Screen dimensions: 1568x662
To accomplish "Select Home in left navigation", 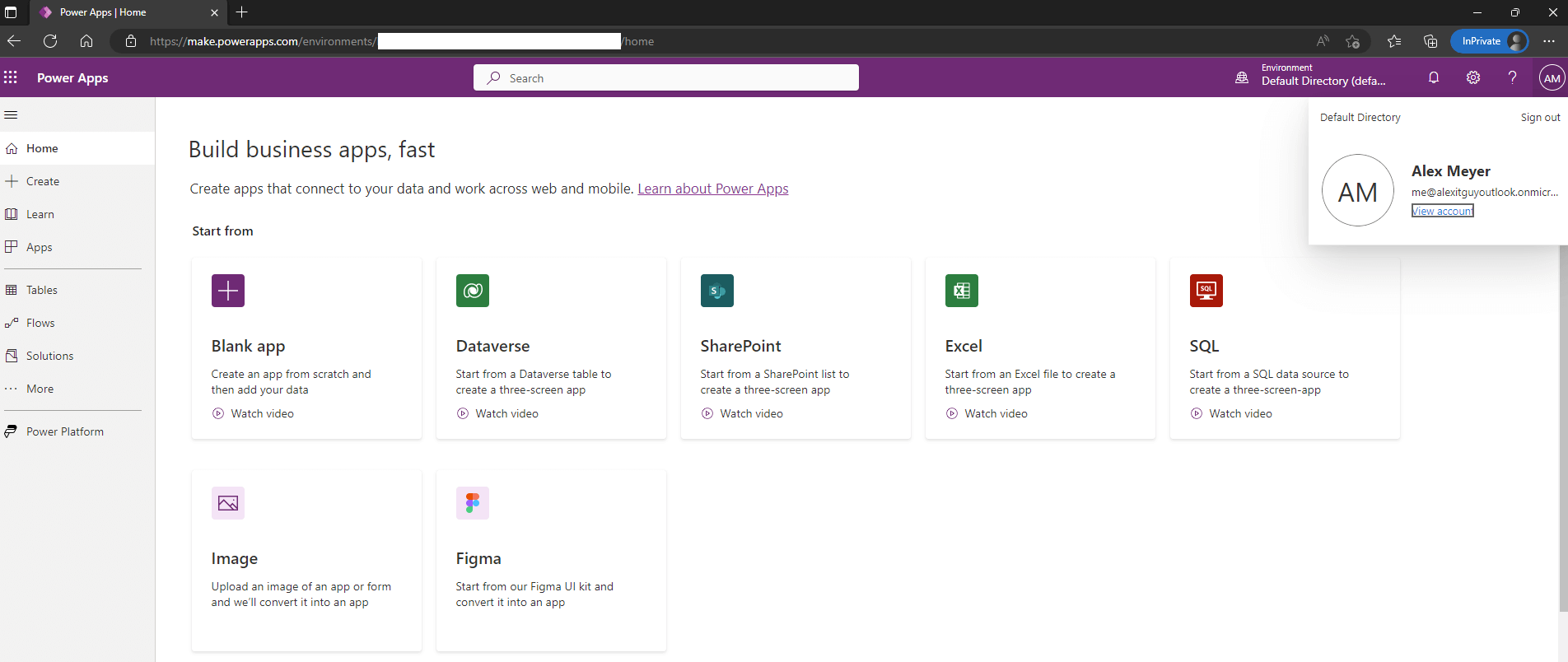I will (77, 148).
